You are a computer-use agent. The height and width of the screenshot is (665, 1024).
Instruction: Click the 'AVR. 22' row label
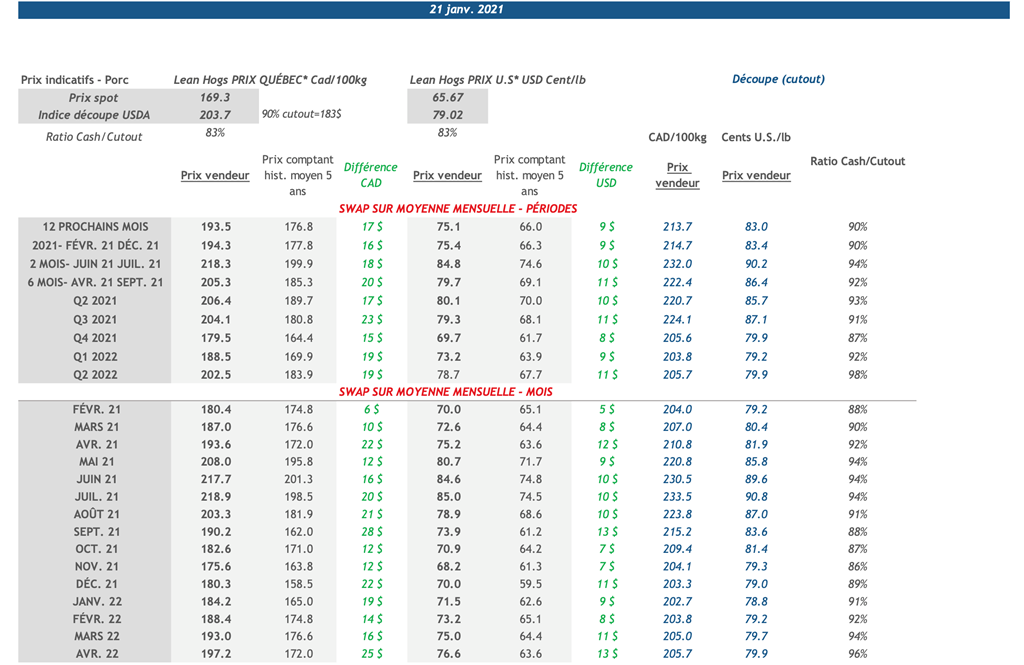(96, 654)
